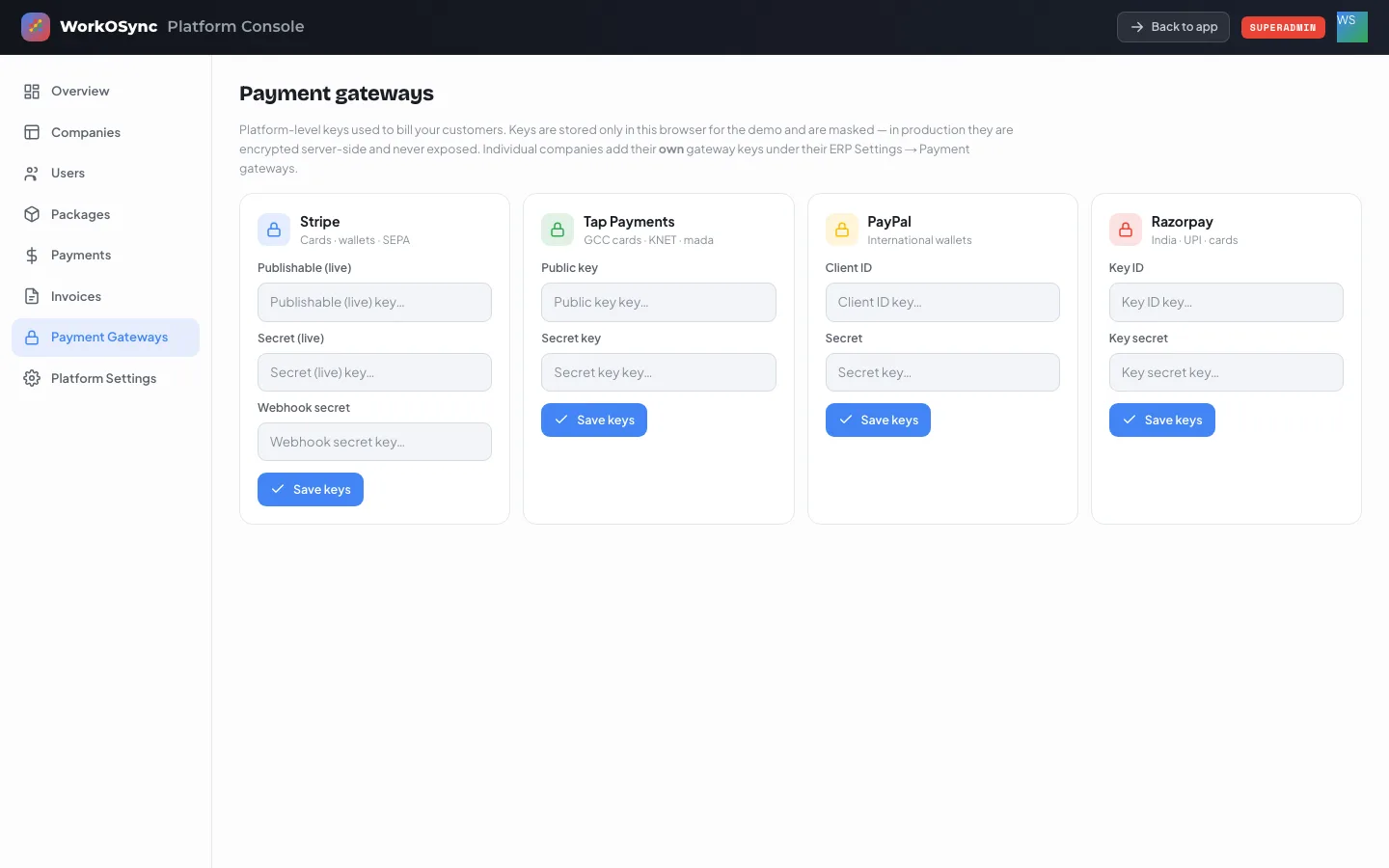This screenshot has width=1389, height=868.
Task: Focus the PayPal Client ID field
Action: [x=942, y=303]
